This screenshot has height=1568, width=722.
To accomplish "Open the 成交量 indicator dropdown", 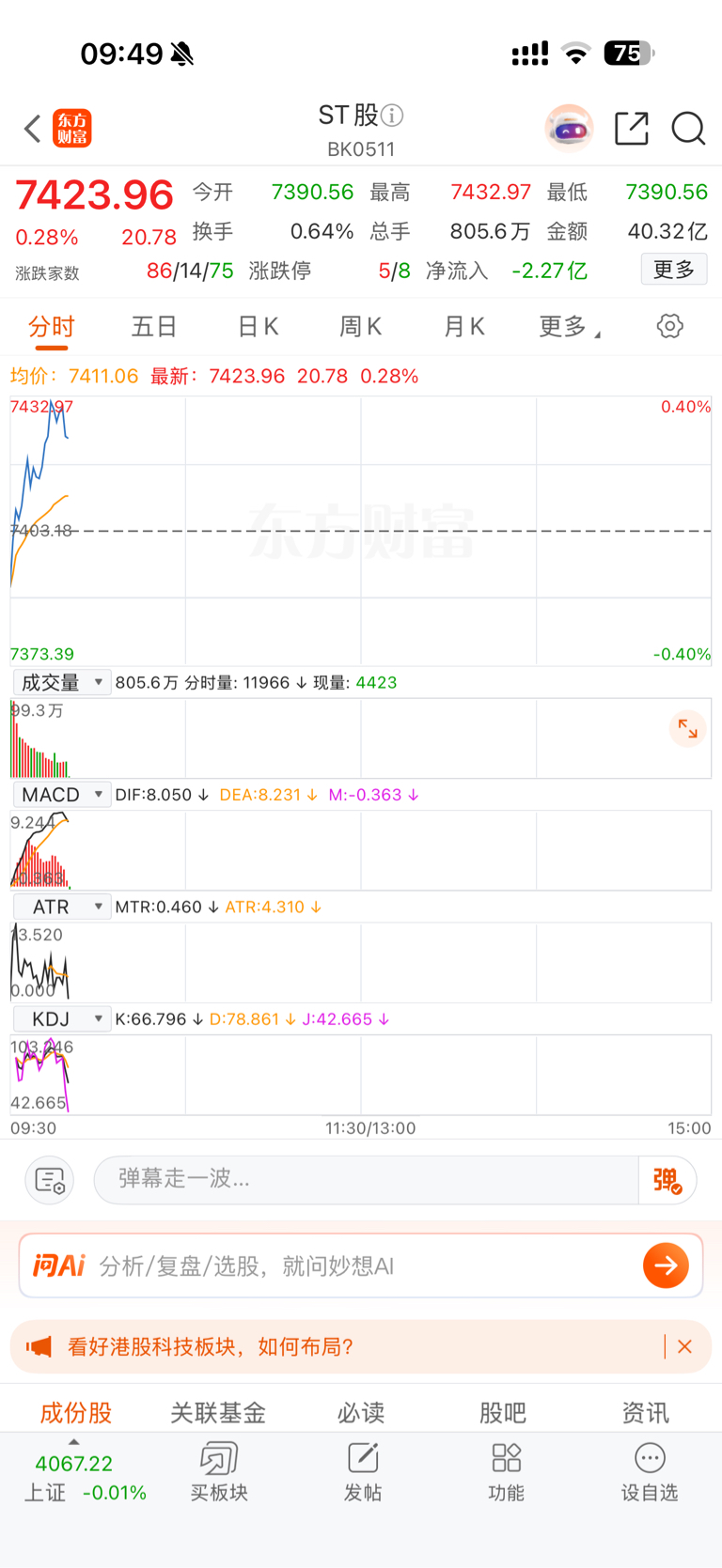I will click(62, 683).
